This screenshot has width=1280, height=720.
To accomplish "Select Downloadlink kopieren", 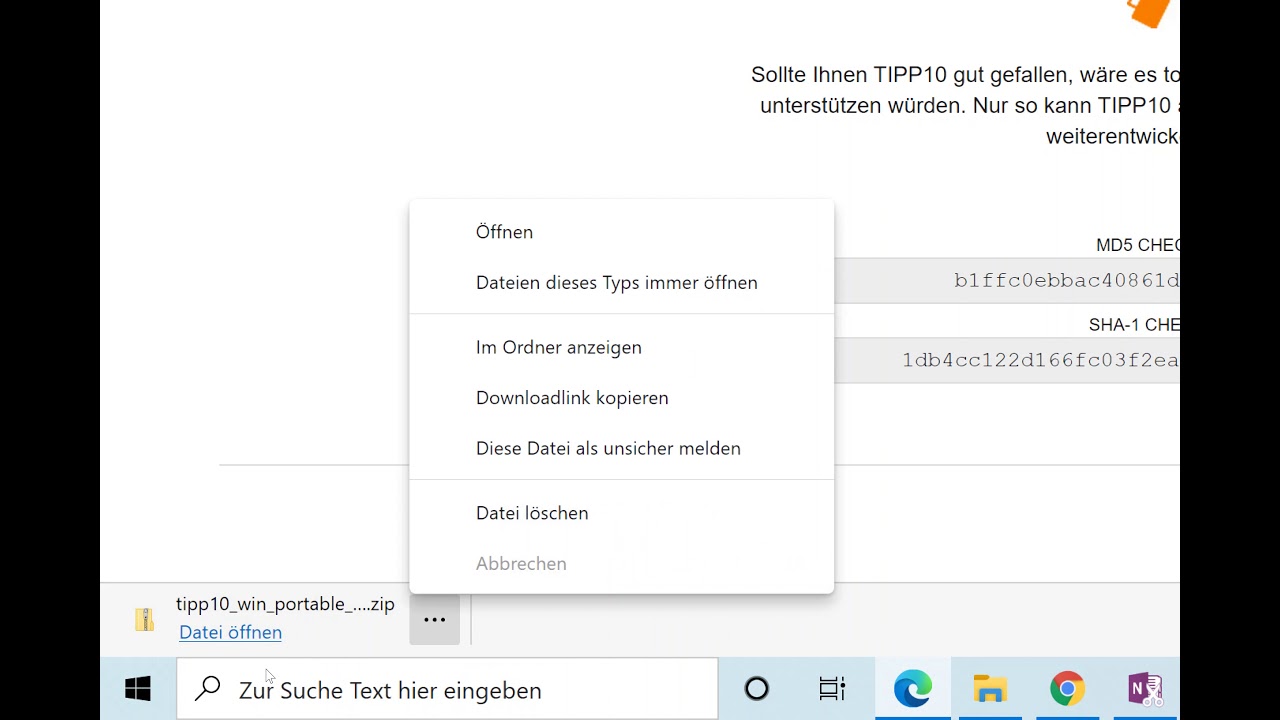I will pyautogui.click(x=621, y=398).
